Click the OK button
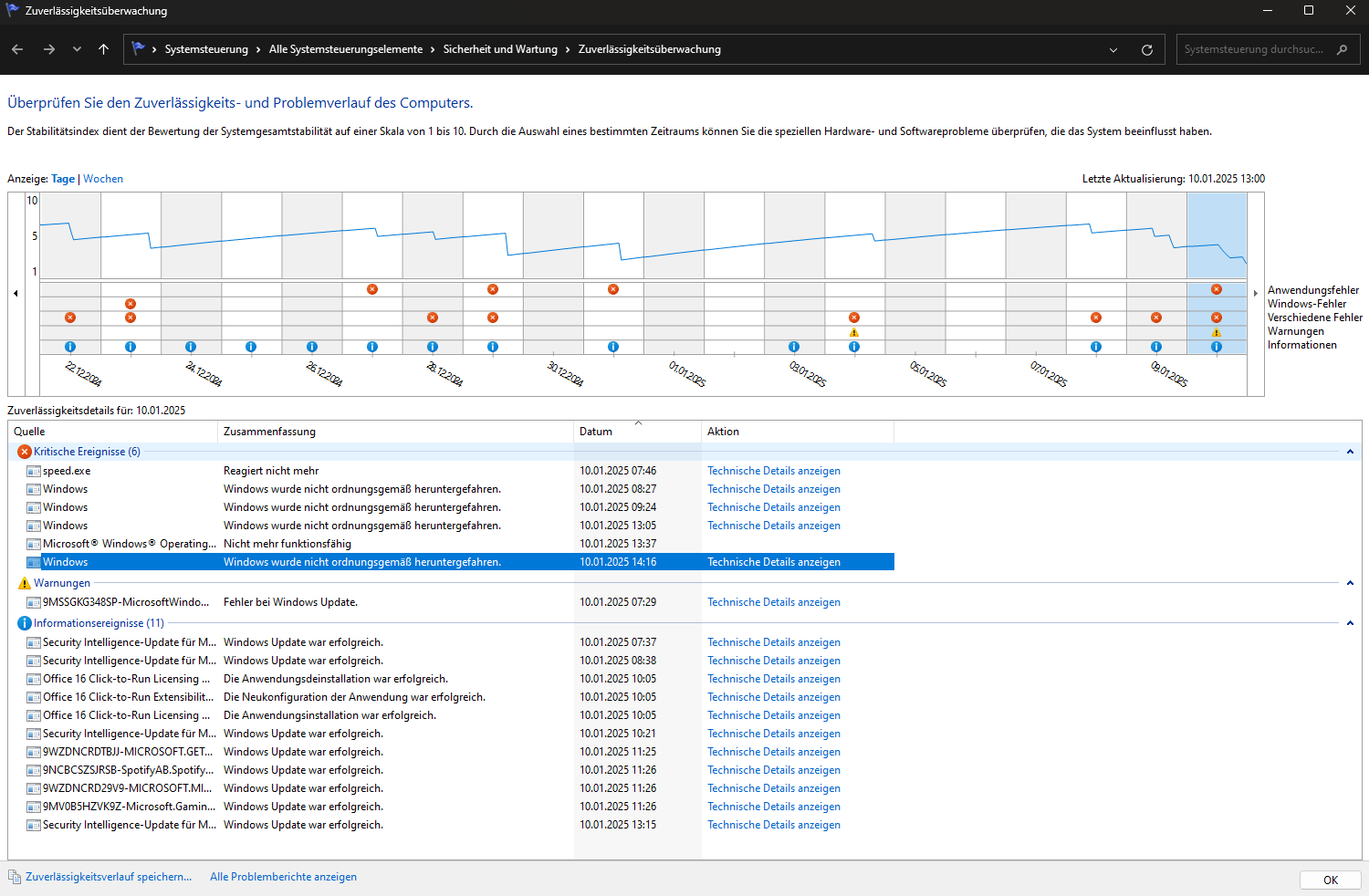Viewport: 1369px width, 896px height. pos(1331,880)
